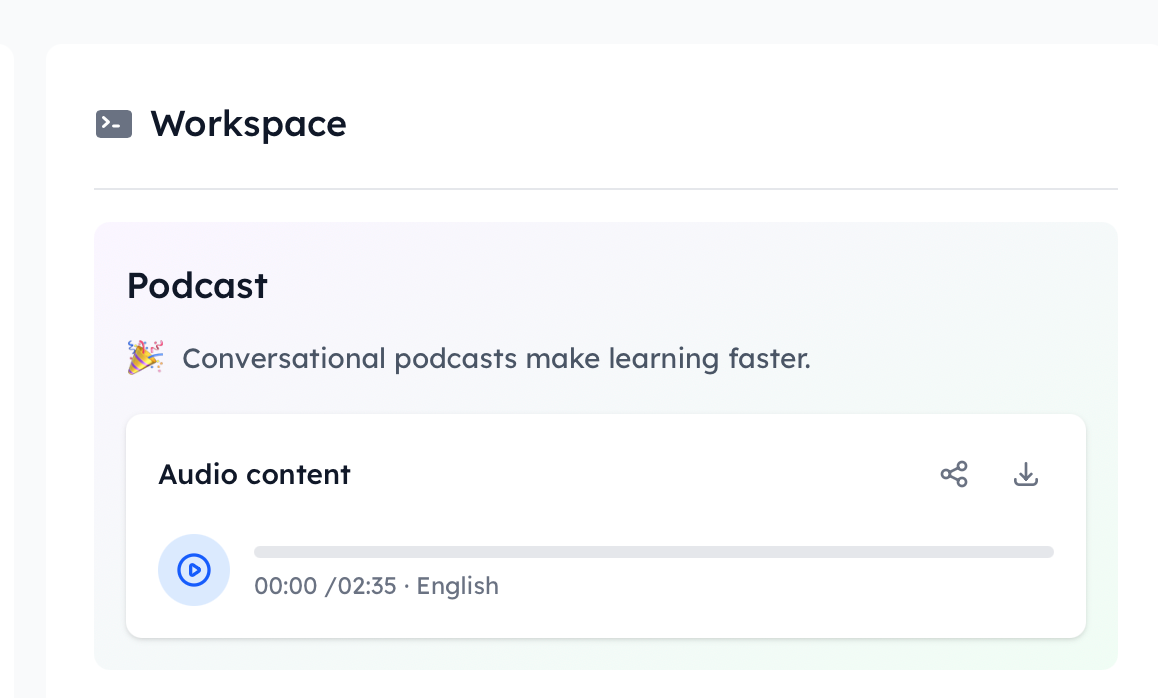
Task: Select the terminal icon beside Workspace
Action: click(113, 123)
